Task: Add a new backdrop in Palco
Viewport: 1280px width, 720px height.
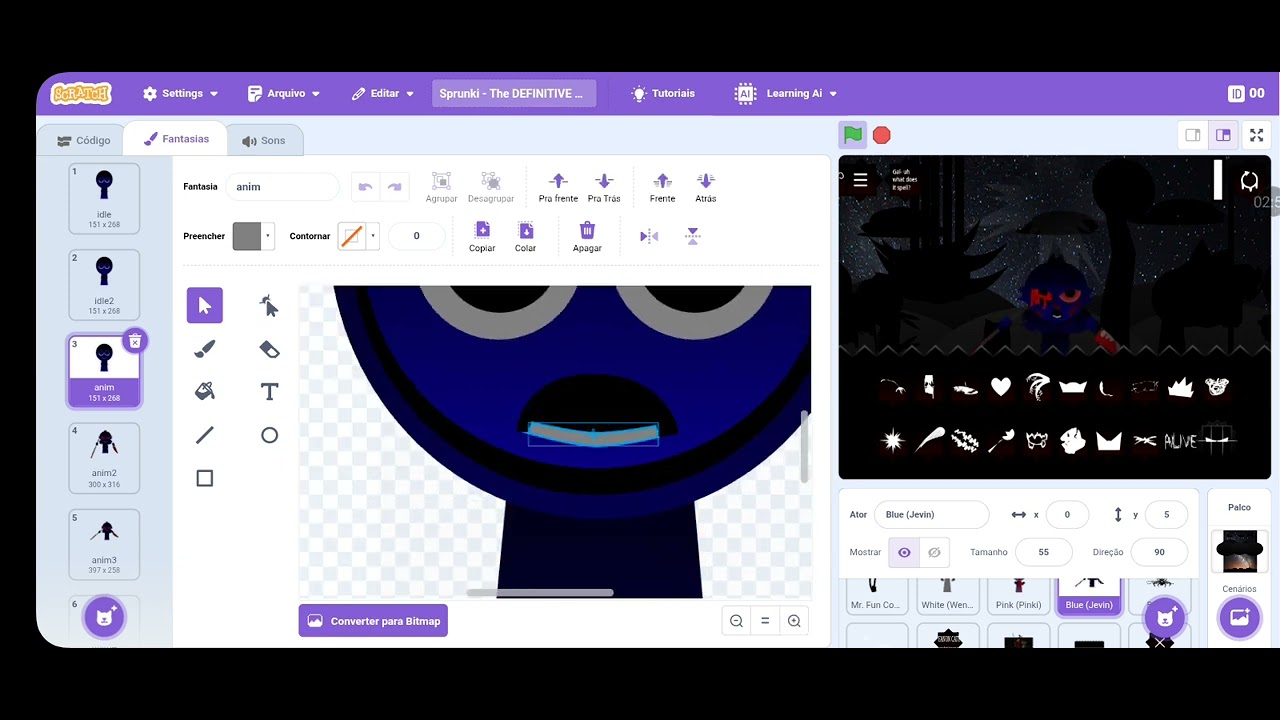Action: click(x=1239, y=618)
